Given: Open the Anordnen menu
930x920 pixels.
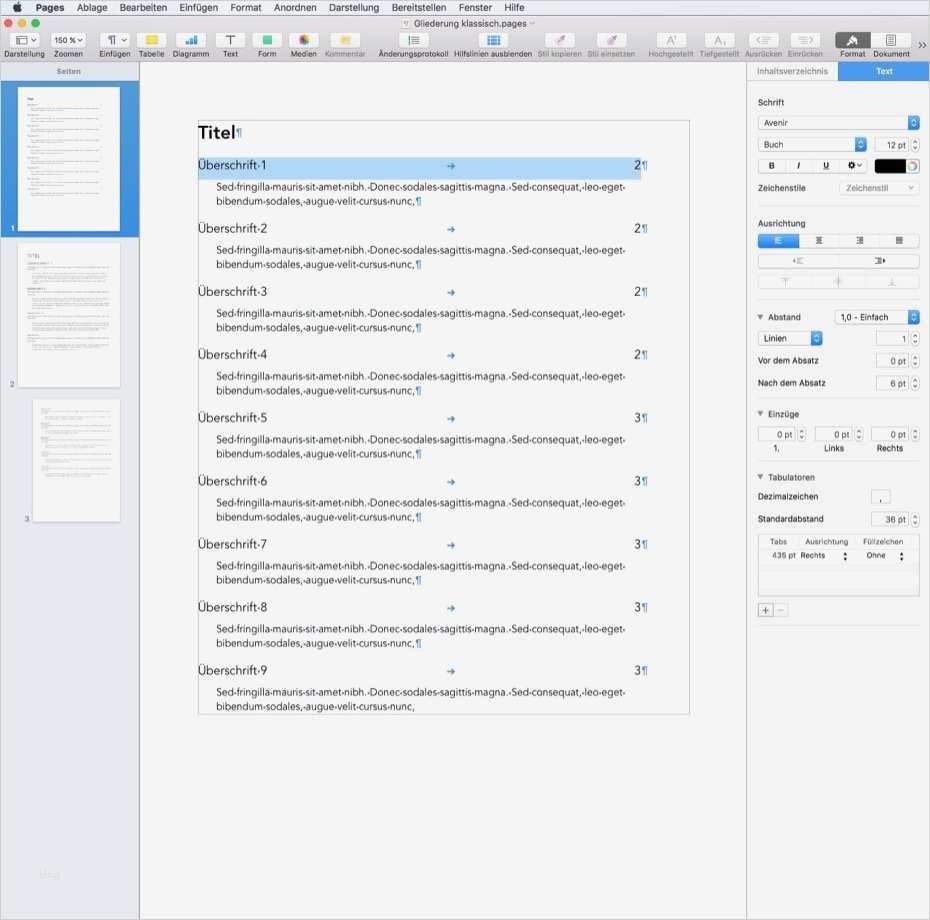Looking at the screenshot, I should pos(295,8).
